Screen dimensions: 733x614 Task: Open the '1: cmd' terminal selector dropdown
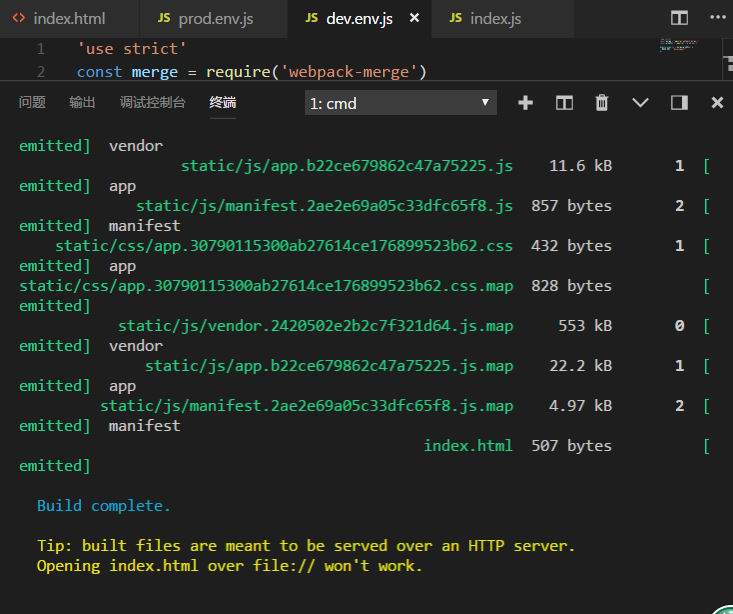[x=401, y=103]
